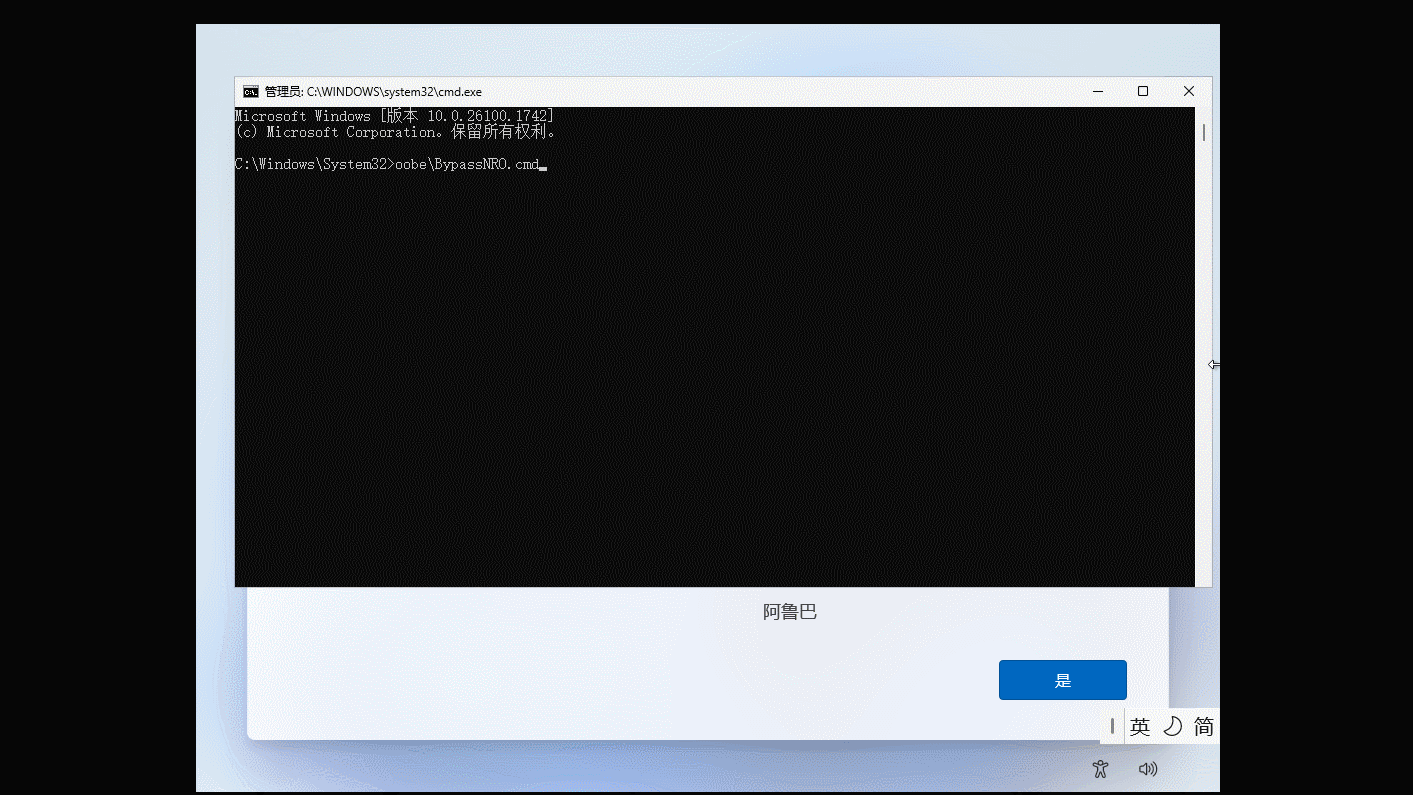Open the accessibility icon in bottom corner
1413x795 pixels.
[1100, 769]
